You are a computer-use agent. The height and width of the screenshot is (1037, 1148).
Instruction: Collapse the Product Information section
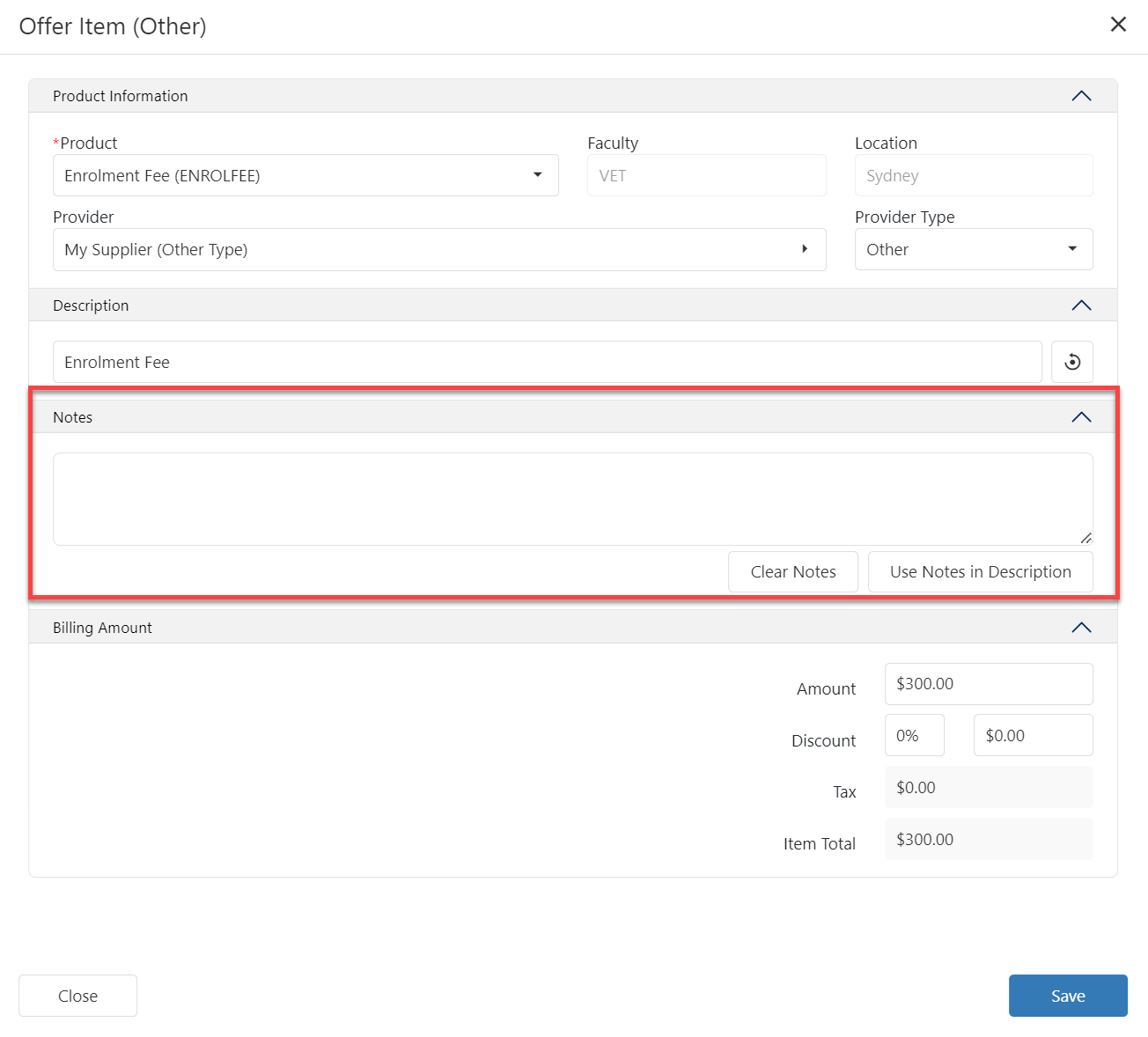tap(1081, 96)
